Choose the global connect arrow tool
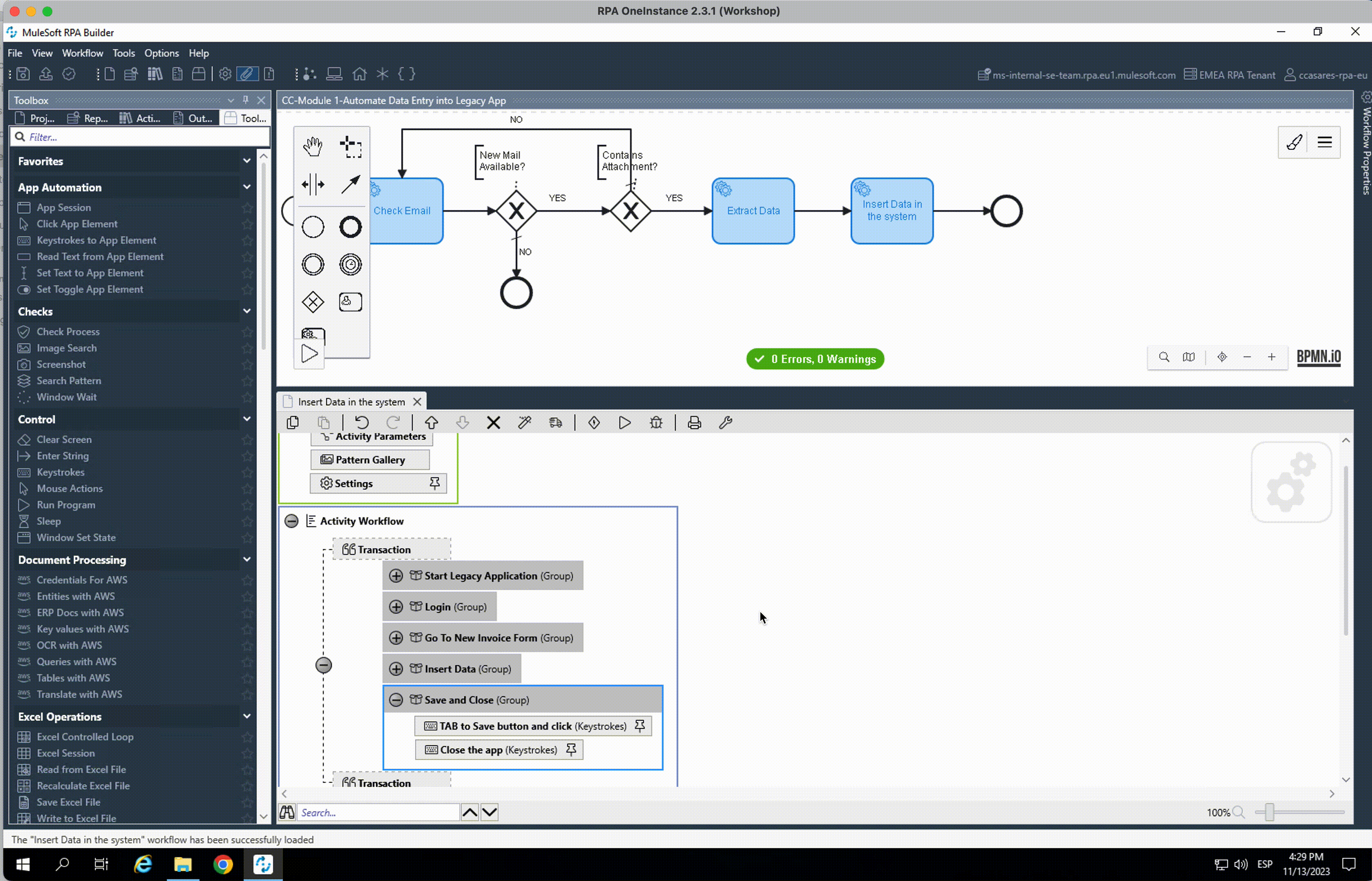The image size is (1372, 881). tap(350, 184)
